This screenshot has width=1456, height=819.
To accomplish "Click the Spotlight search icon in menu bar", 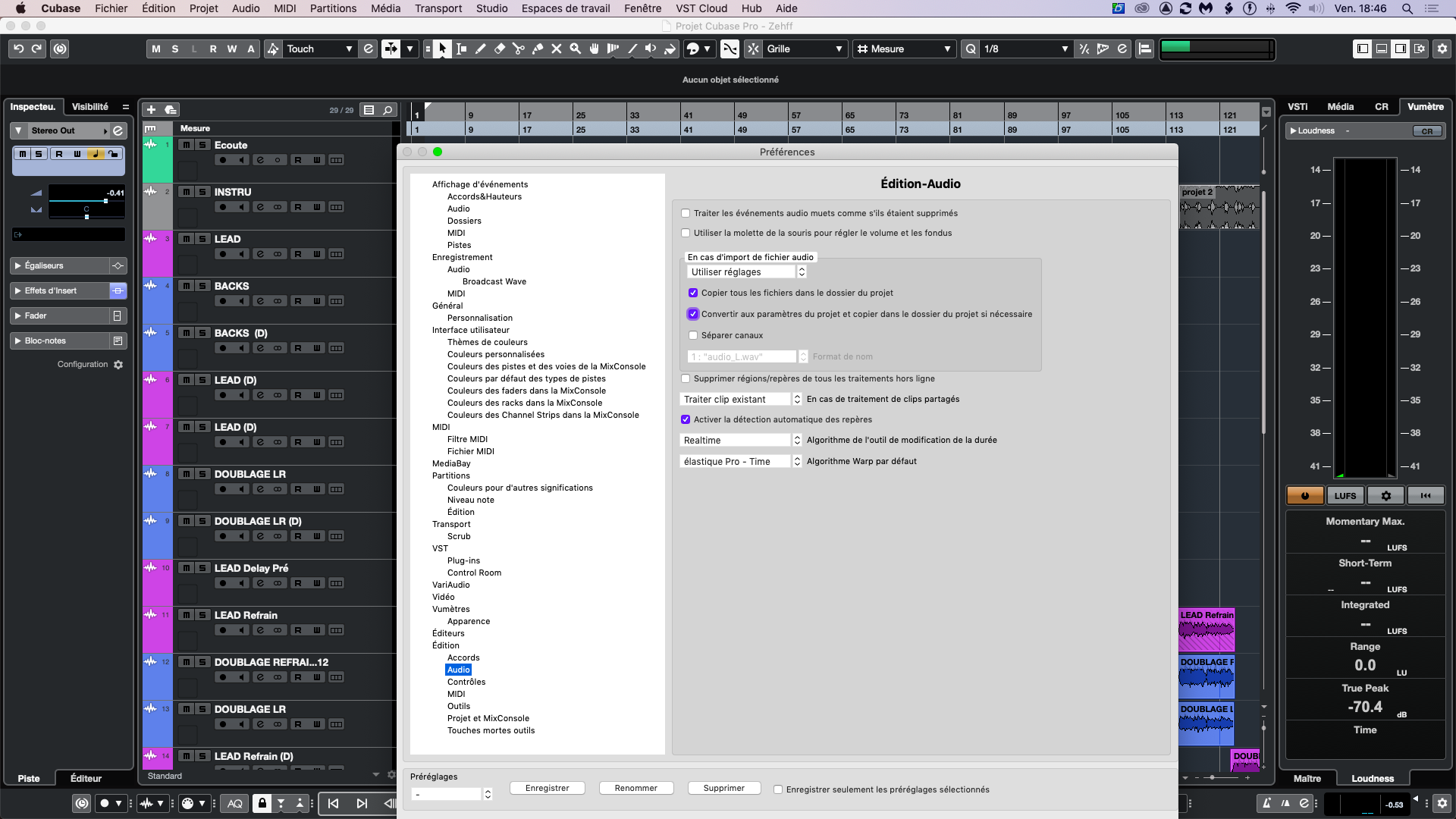I will pos(1407,8).
